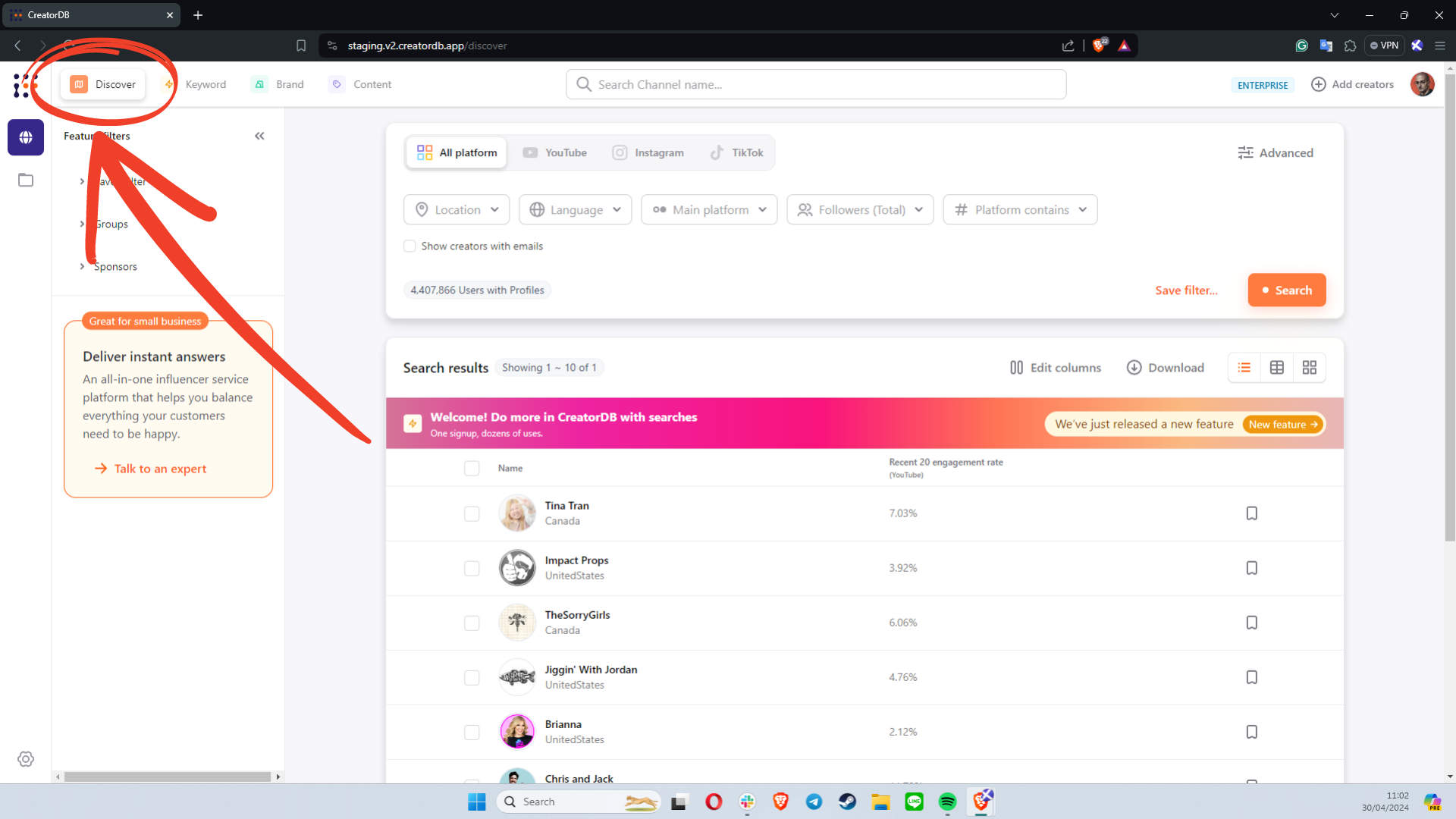1456x819 pixels.
Task: Bookmark the Brianna row
Action: point(1252,732)
